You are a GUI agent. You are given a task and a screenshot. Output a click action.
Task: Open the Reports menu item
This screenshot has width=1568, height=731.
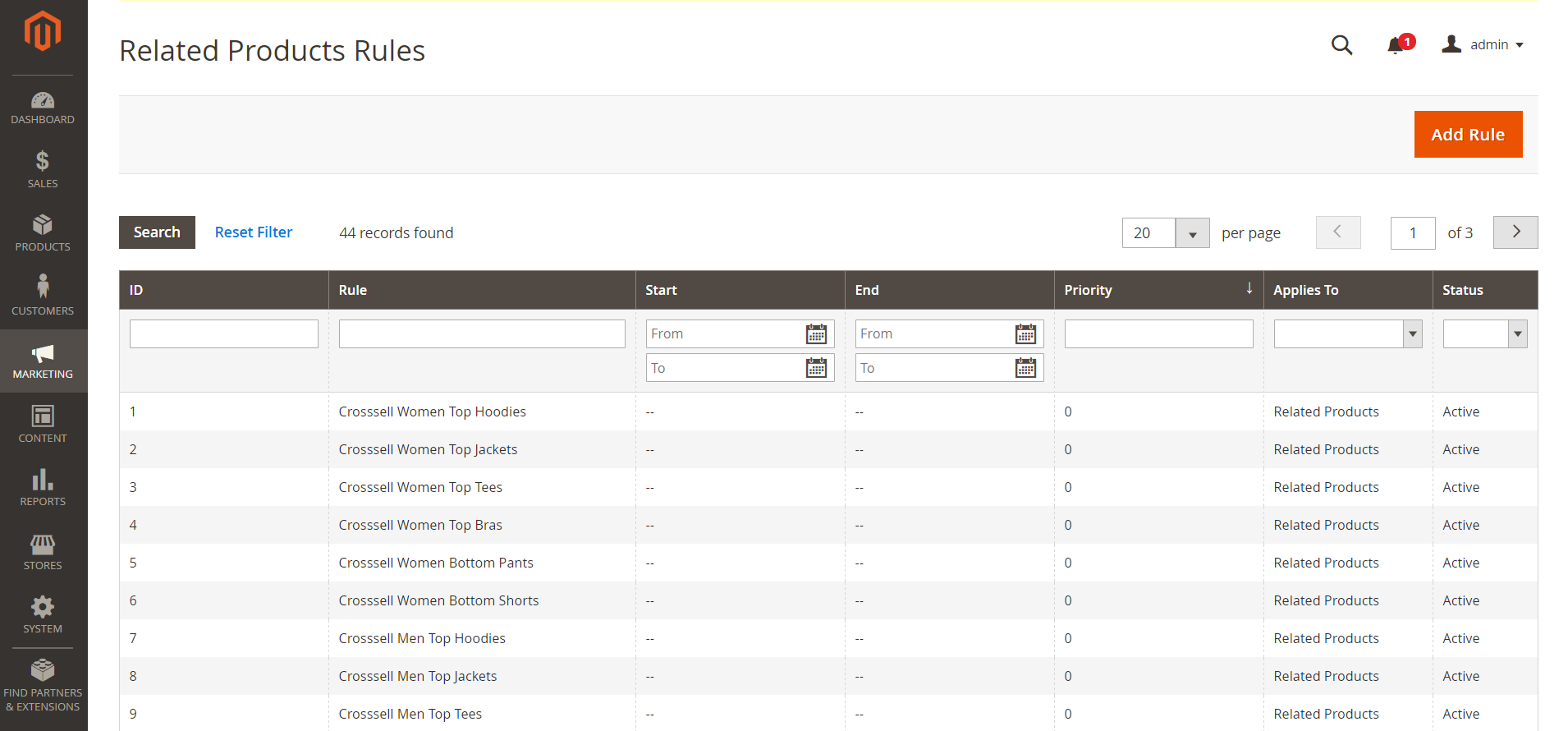click(x=43, y=489)
